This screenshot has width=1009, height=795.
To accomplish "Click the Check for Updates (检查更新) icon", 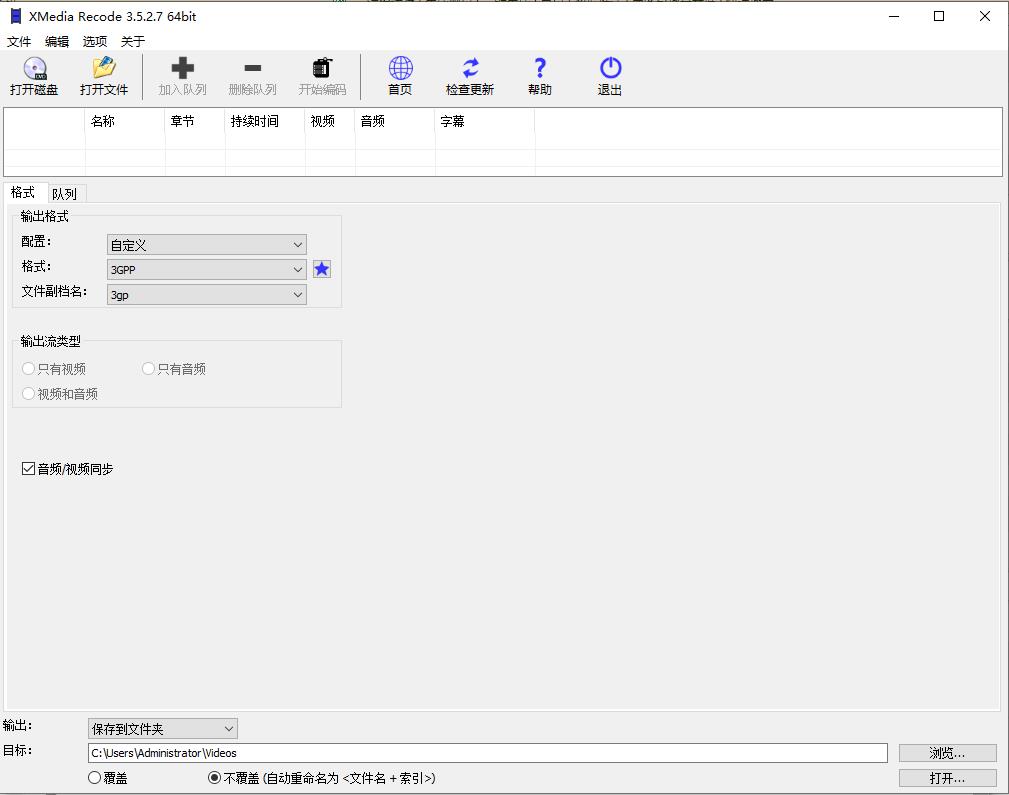I will point(470,69).
